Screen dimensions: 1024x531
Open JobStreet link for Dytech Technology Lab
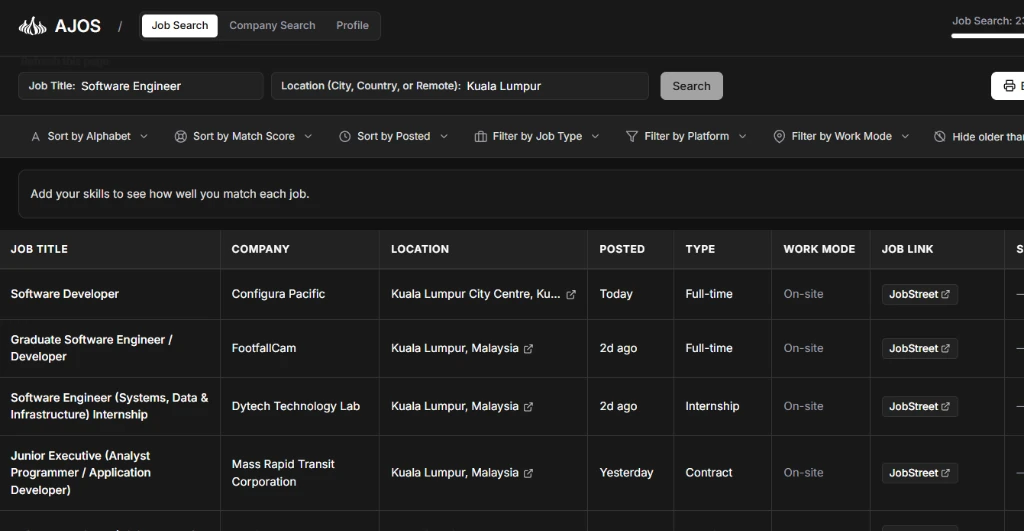(920, 406)
